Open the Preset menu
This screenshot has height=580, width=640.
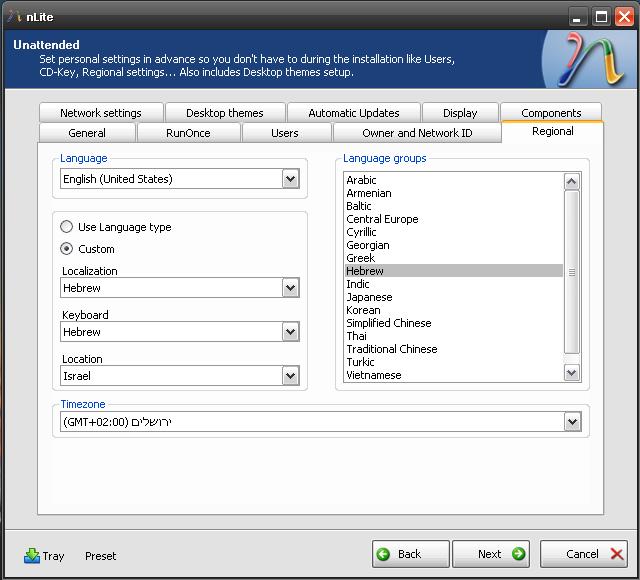coord(100,556)
